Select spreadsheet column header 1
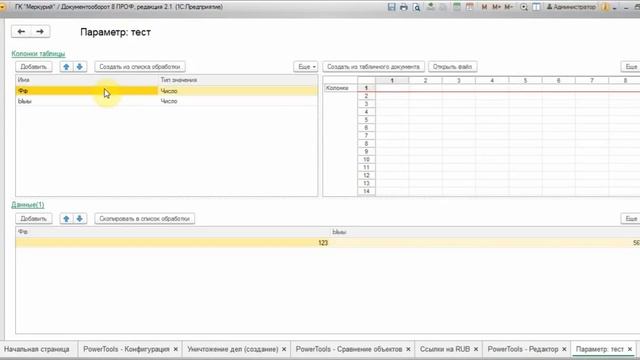This screenshot has width=640, height=360. pyautogui.click(x=392, y=80)
